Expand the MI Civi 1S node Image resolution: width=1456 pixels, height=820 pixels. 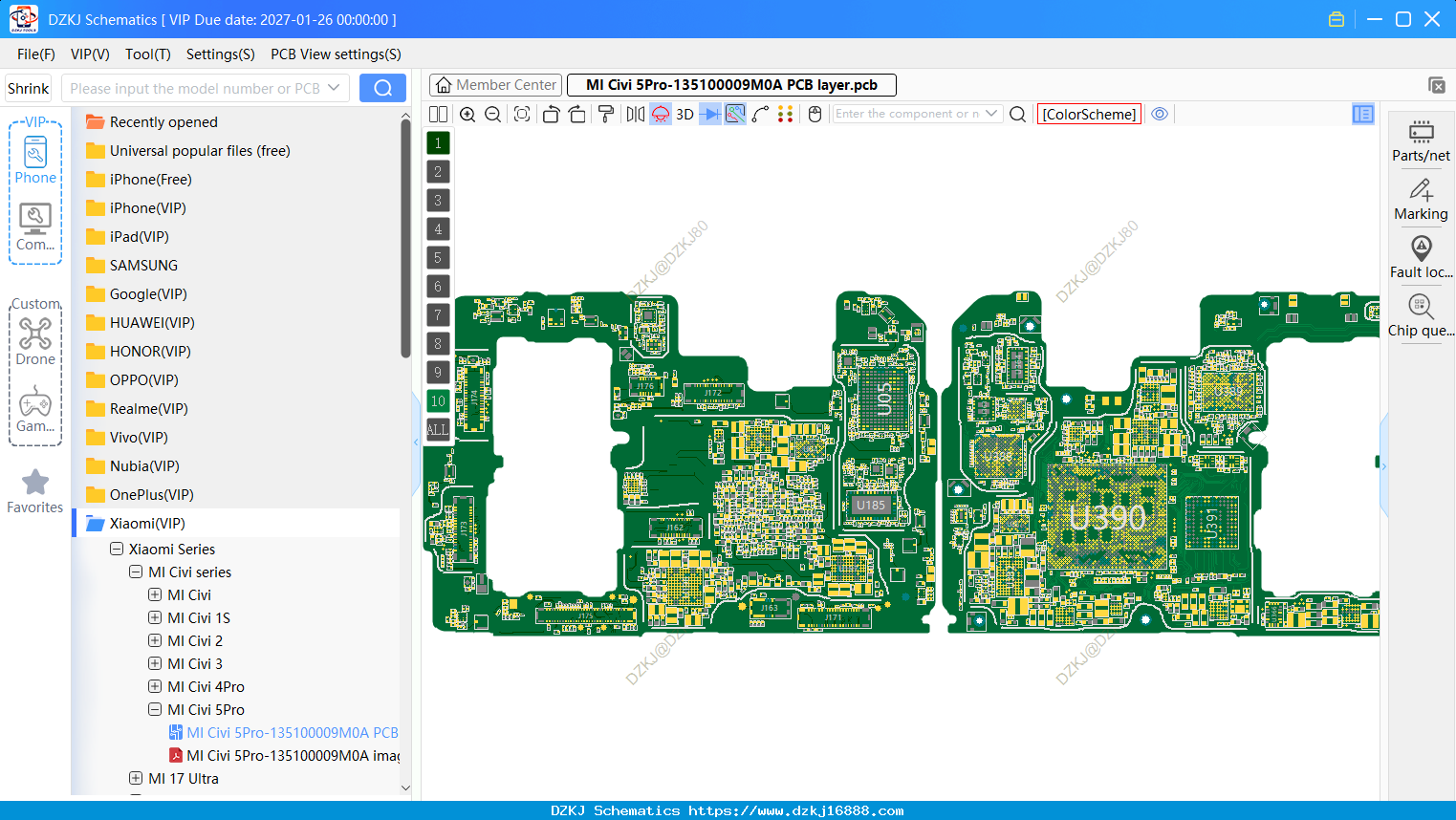click(155, 617)
